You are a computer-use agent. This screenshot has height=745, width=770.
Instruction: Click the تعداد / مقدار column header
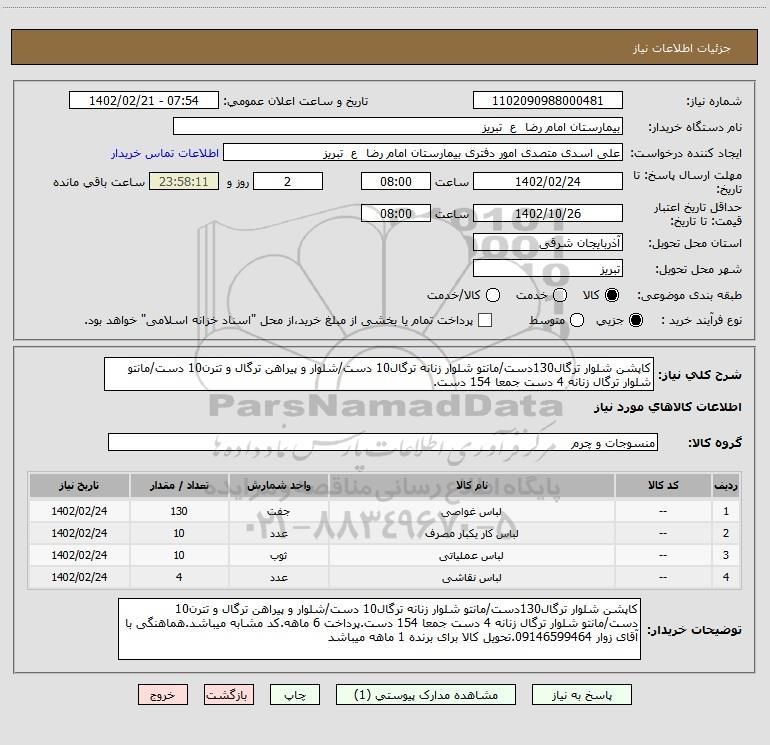(179, 486)
